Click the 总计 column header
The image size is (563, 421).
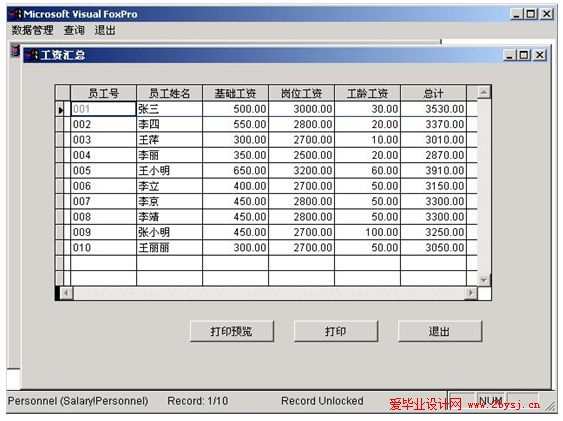[x=433, y=93]
